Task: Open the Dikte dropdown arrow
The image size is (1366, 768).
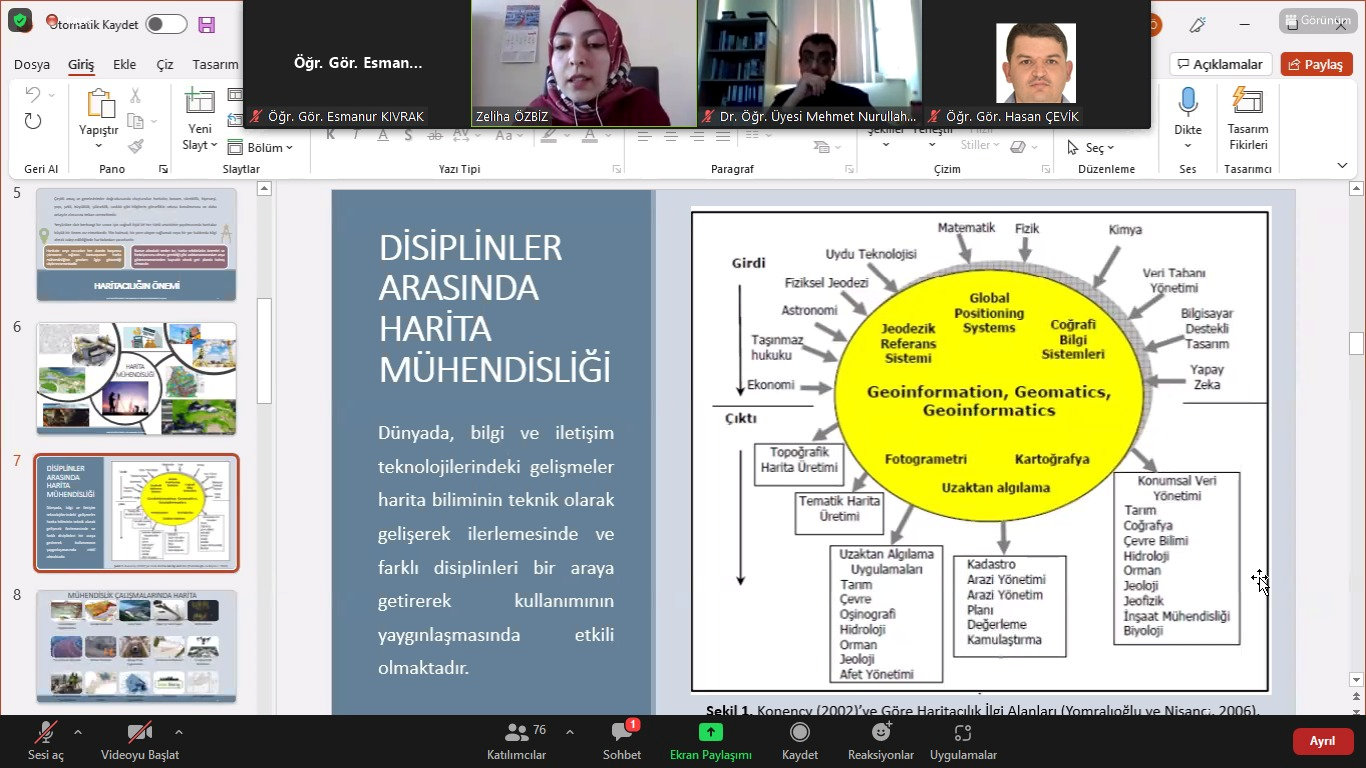Action: (x=1188, y=146)
